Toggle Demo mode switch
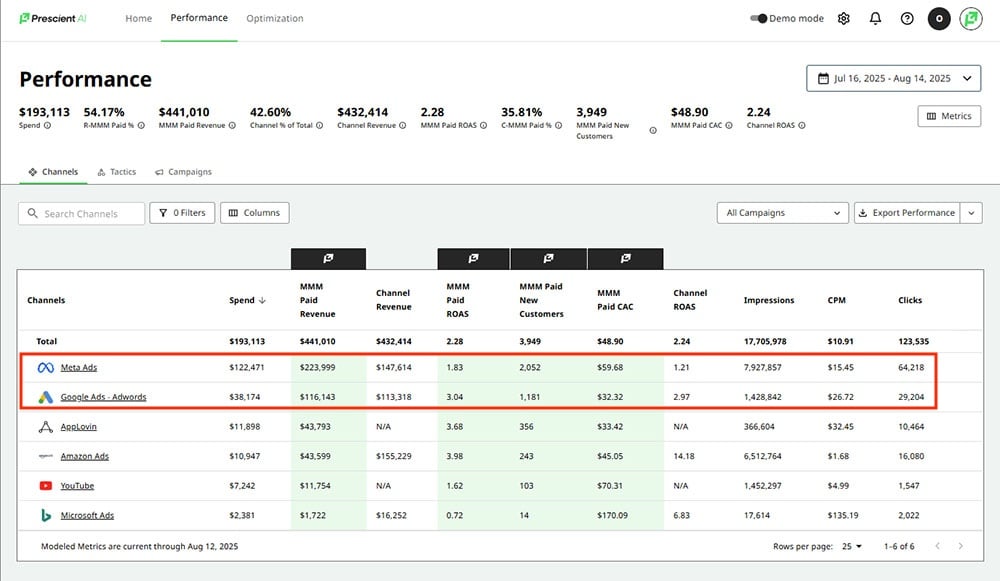This screenshot has height=581, width=1000. coord(759,18)
